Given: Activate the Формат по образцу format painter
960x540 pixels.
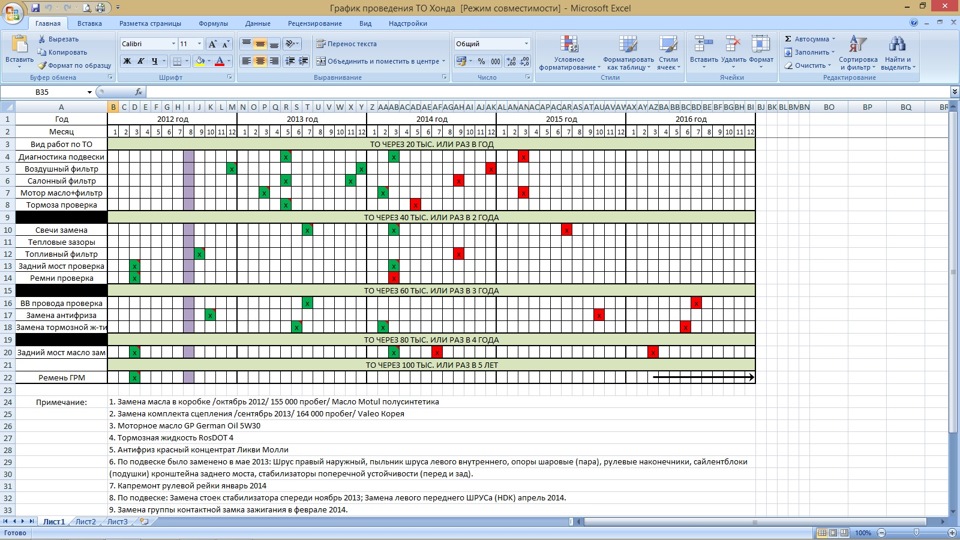Looking at the screenshot, I should coord(74,65).
